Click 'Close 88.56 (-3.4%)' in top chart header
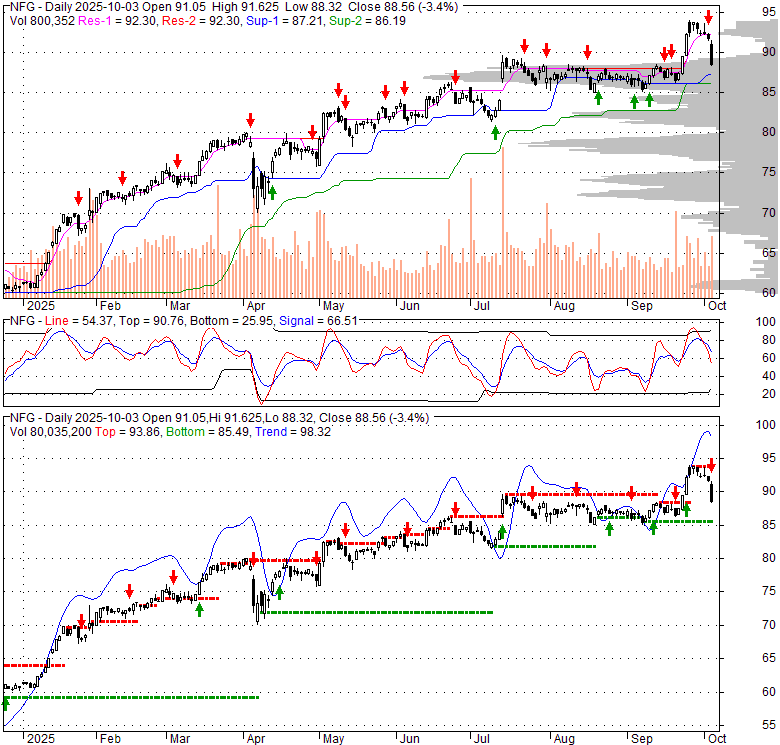Image resolution: width=780 pixels, height=745 pixels. tap(403, 7)
